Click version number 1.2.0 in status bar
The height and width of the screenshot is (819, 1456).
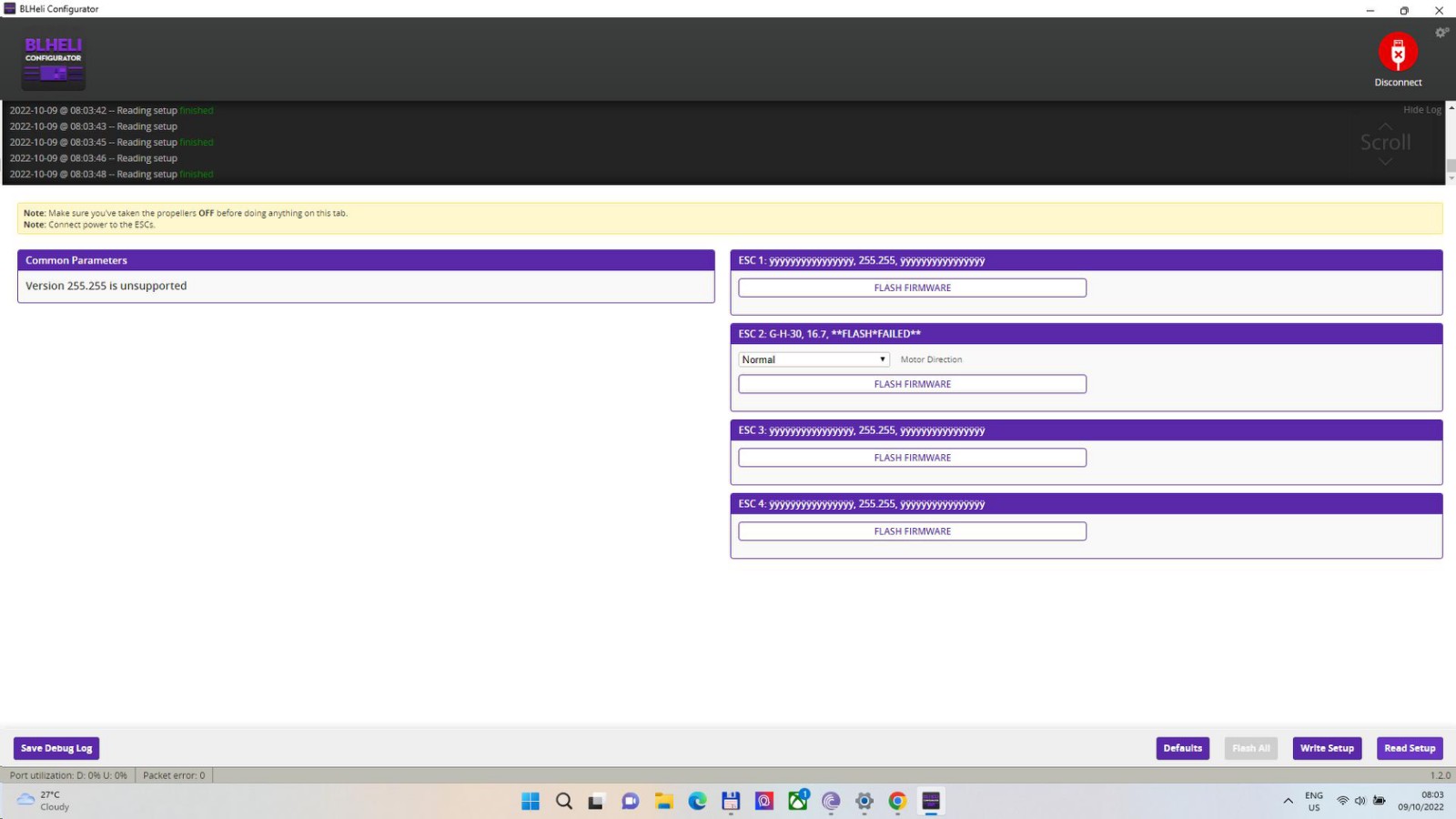click(x=1441, y=775)
